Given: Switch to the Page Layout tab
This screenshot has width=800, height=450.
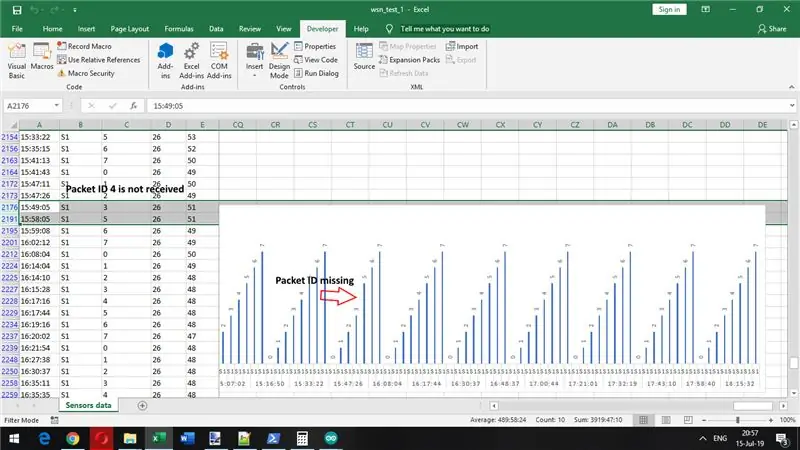Looking at the screenshot, I should [130, 29].
